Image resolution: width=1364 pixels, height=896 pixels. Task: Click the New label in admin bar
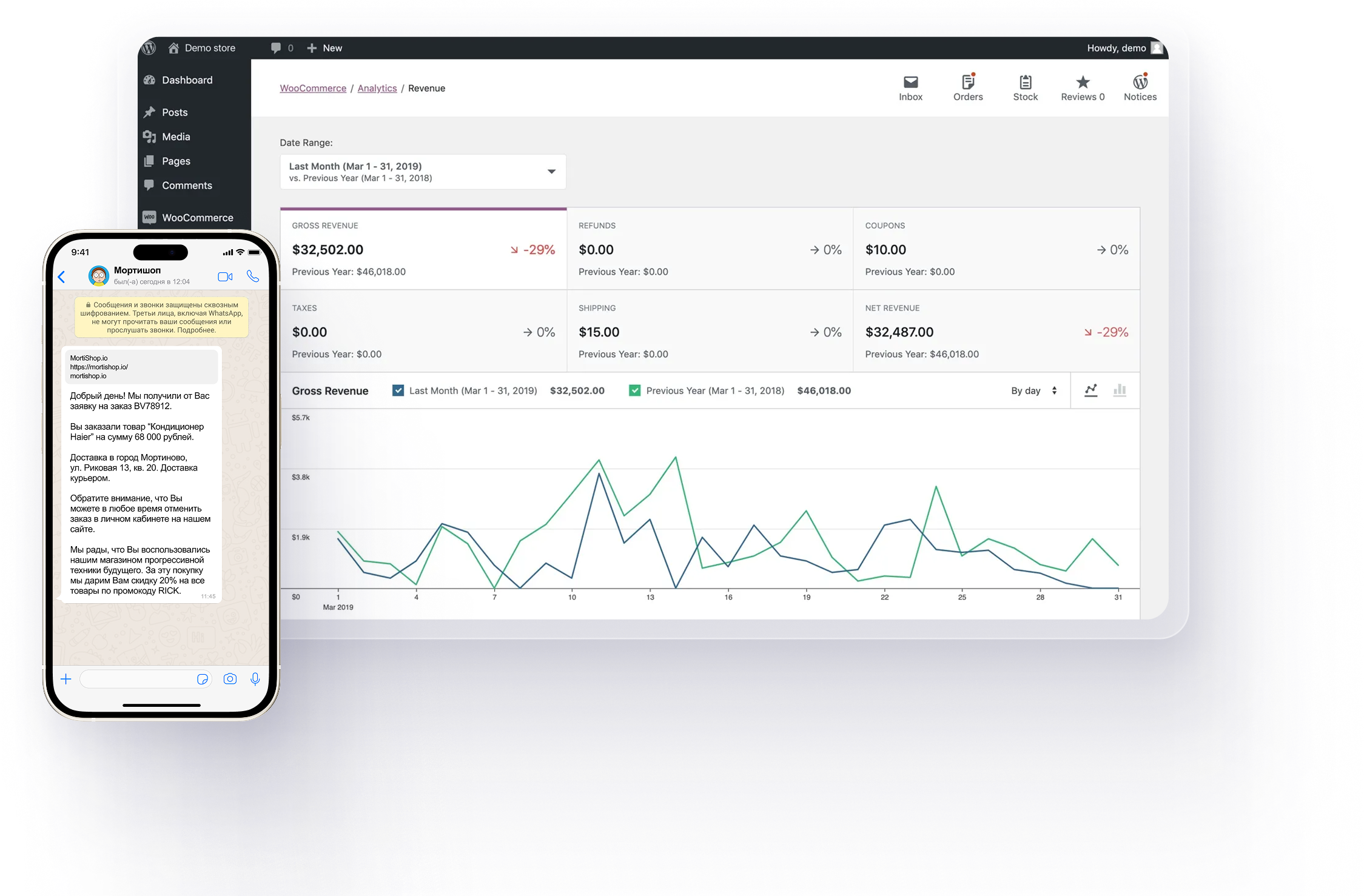tap(332, 48)
